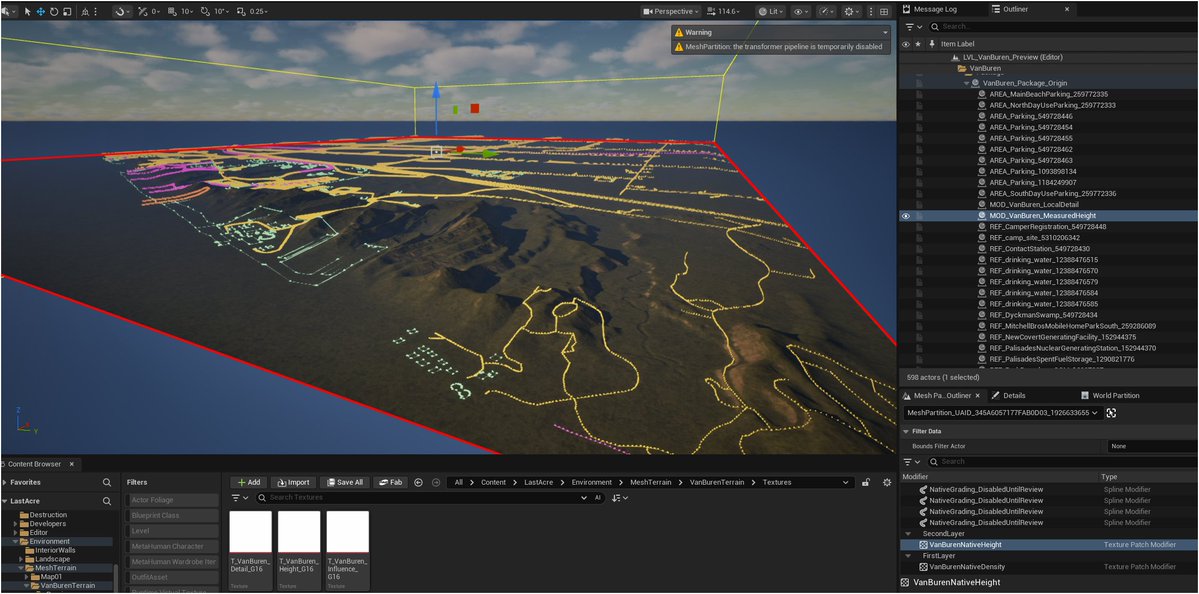The width and height of the screenshot is (1199, 594).
Task: Activate the Select objects cursor tool
Action: click(28, 11)
